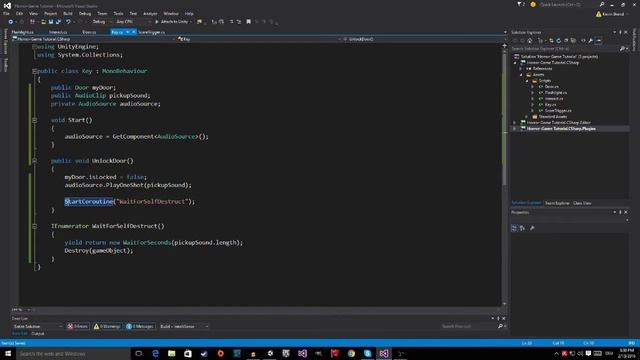Click Solution Explorer Refresh icon
640x360 pixels.
point(559,40)
